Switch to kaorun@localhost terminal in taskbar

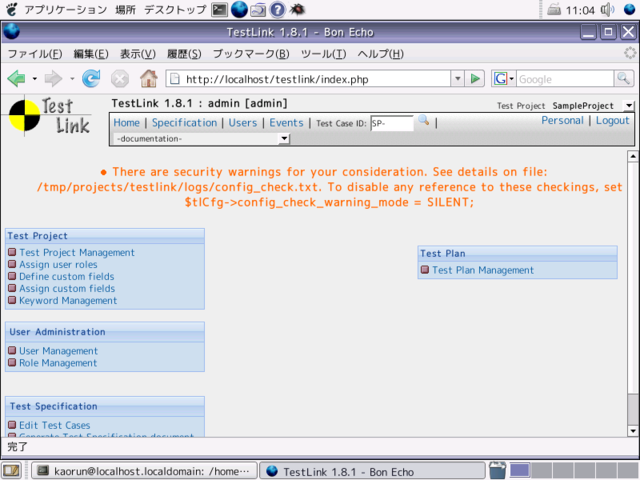click(x=144, y=471)
